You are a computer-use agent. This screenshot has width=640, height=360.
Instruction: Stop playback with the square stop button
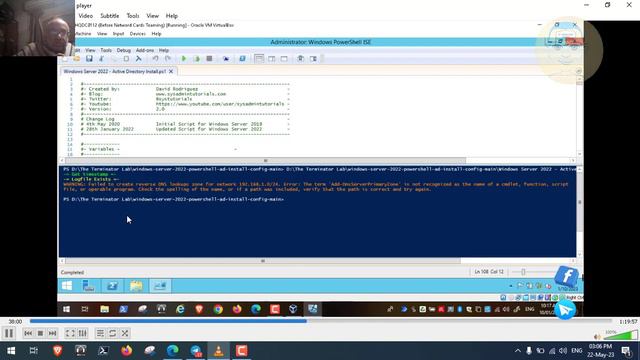click(40, 333)
